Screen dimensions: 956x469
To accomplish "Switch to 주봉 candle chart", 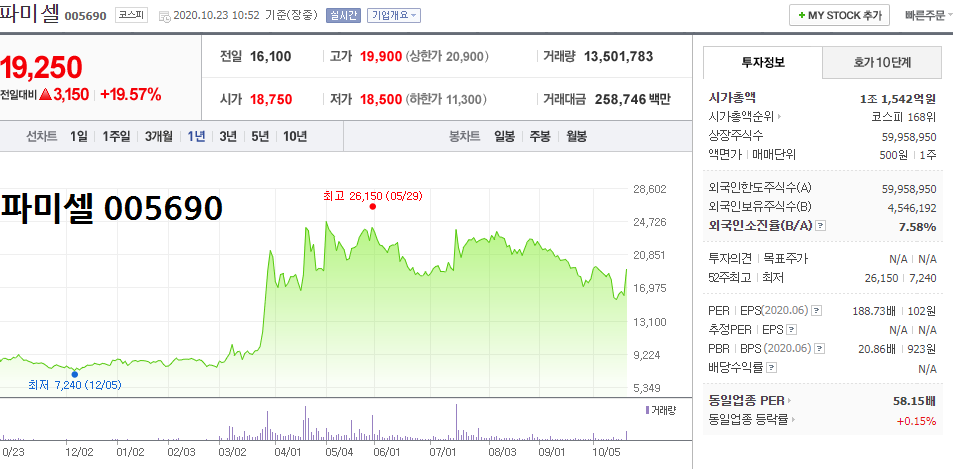I will click(x=540, y=137).
